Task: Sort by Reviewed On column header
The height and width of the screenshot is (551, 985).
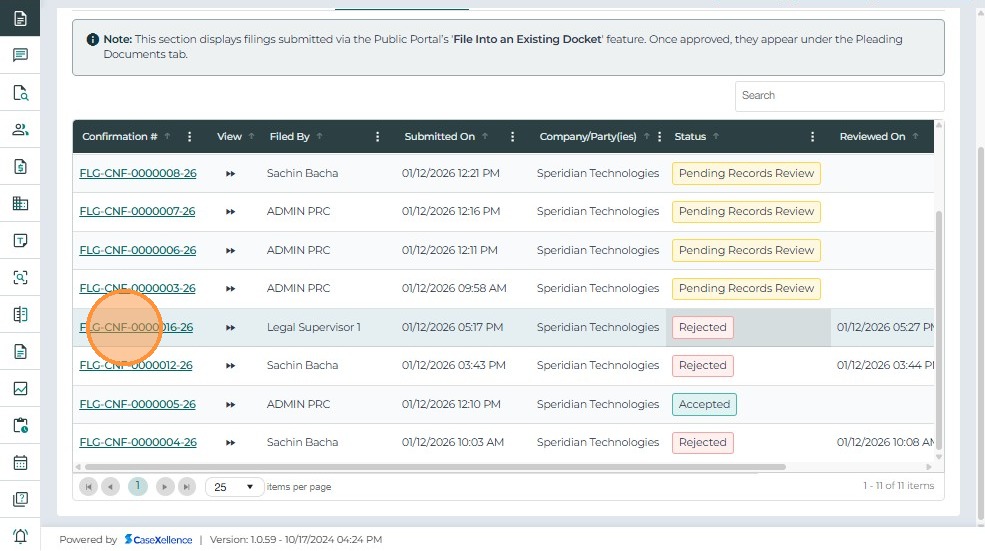Action: click(872, 137)
